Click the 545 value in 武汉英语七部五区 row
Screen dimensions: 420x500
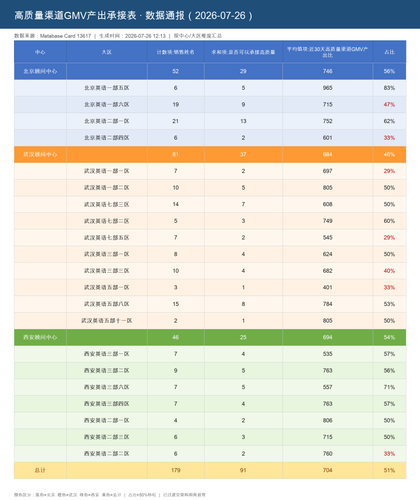coord(327,238)
